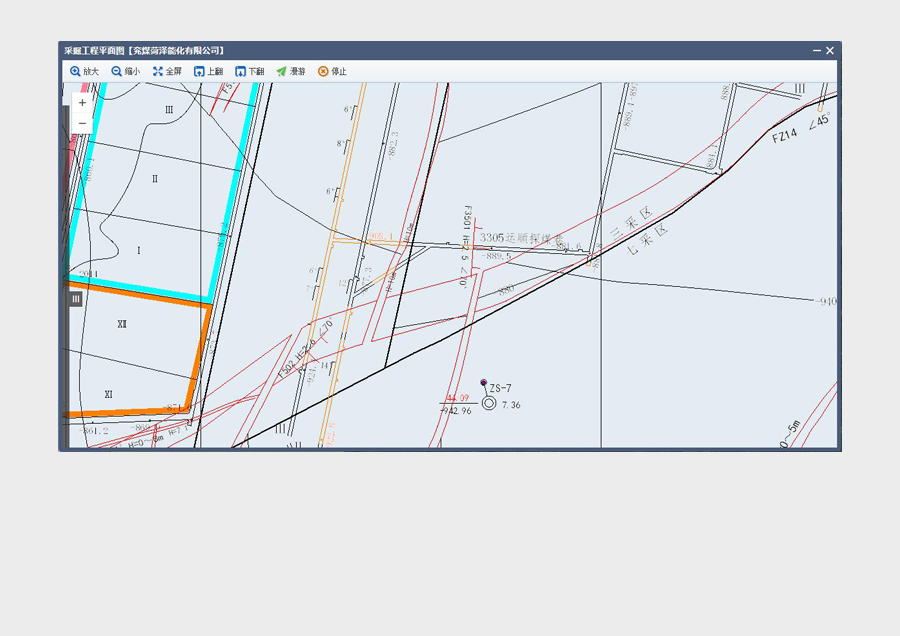
Task: Click the window title 采掘工程平面图
Action: click(x=143, y=51)
